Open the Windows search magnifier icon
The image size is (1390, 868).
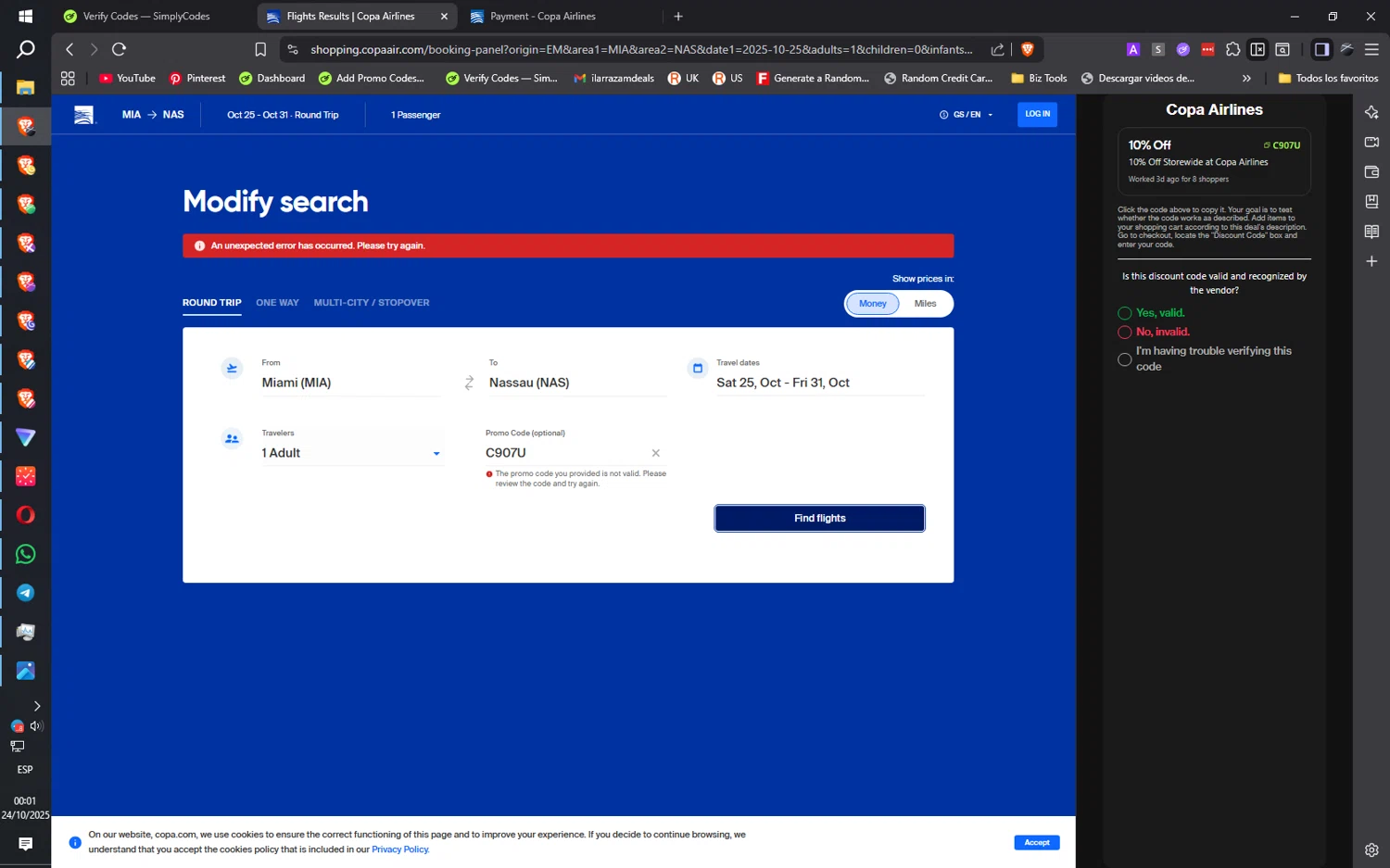[25, 49]
